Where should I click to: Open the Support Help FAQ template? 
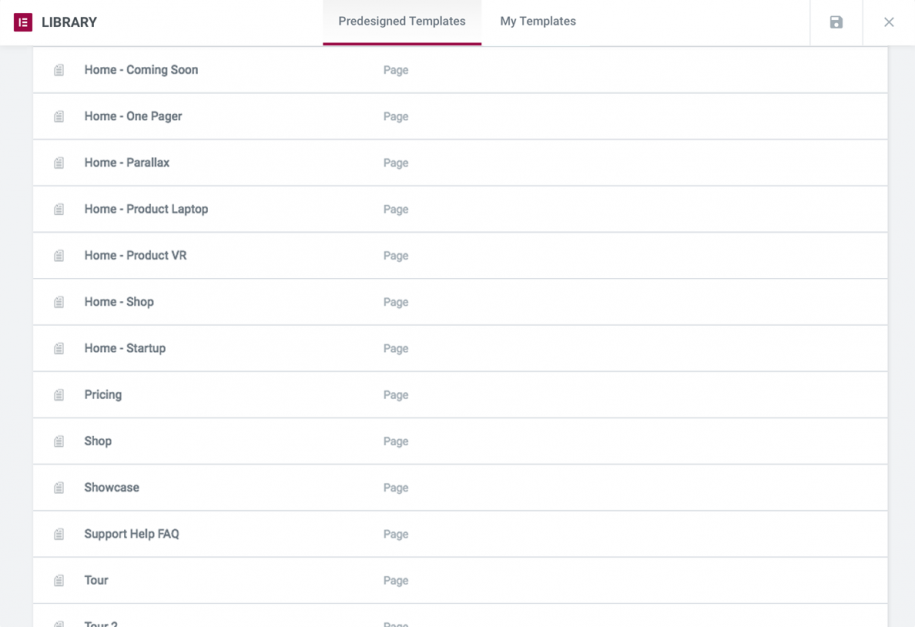coord(131,534)
